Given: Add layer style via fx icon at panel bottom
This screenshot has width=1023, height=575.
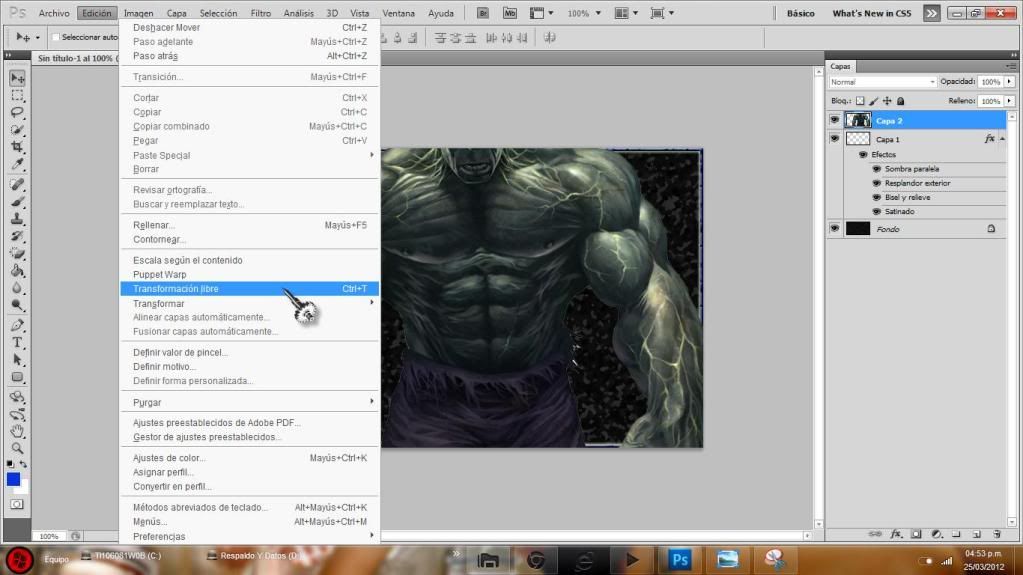Looking at the screenshot, I should (896, 534).
